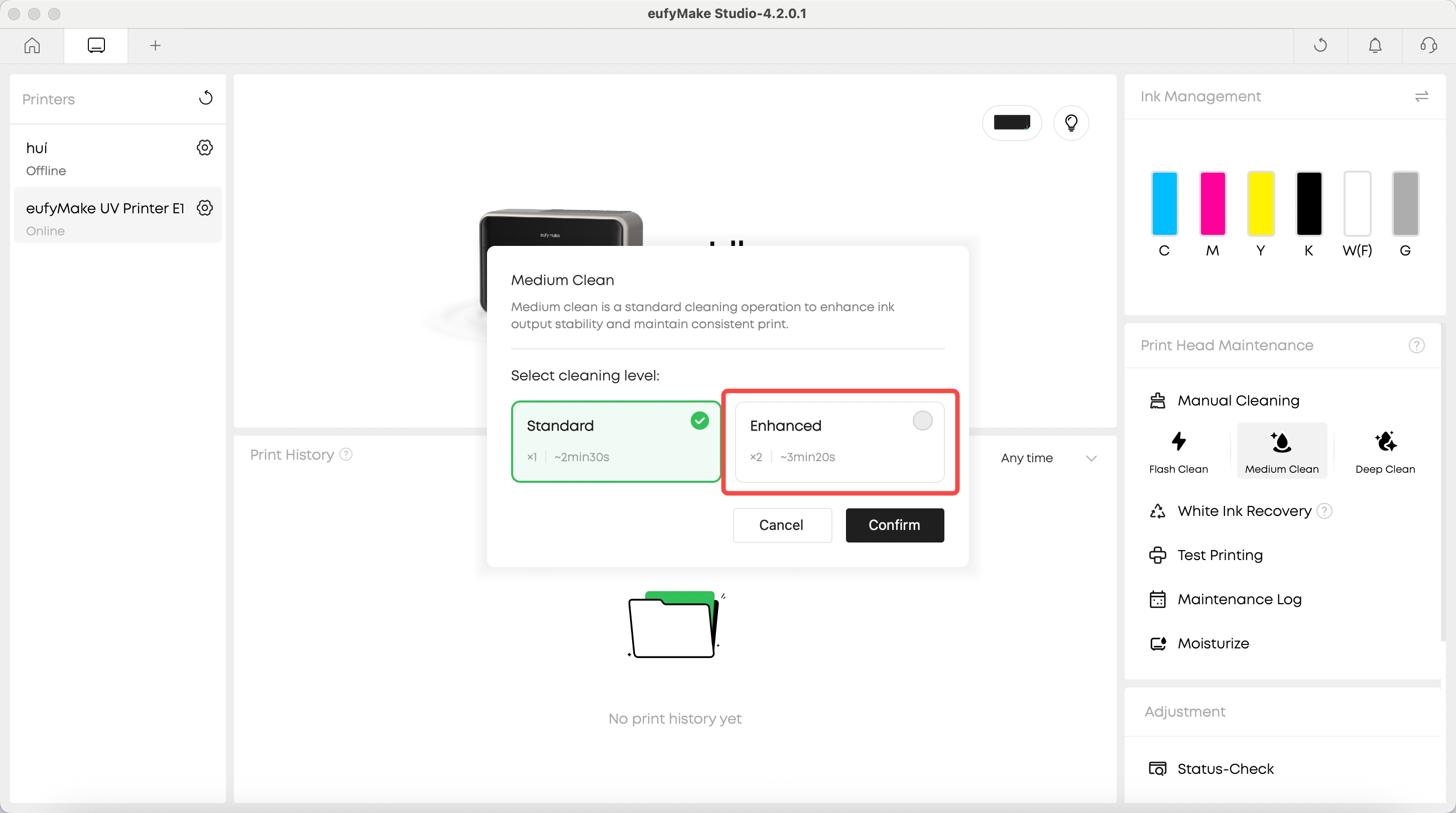The width and height of the screenshot is (1456, 813).
Task: Select the eufyMake UV Printer E1 entry
Action: 117,215
